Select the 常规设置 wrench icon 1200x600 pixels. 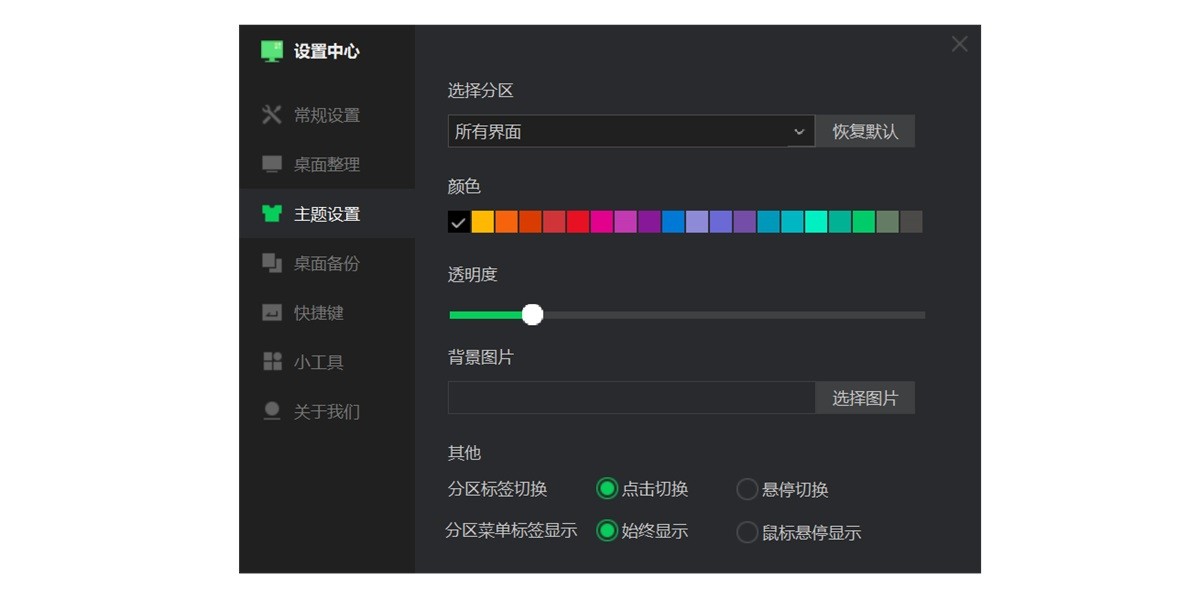pos(270,115)
